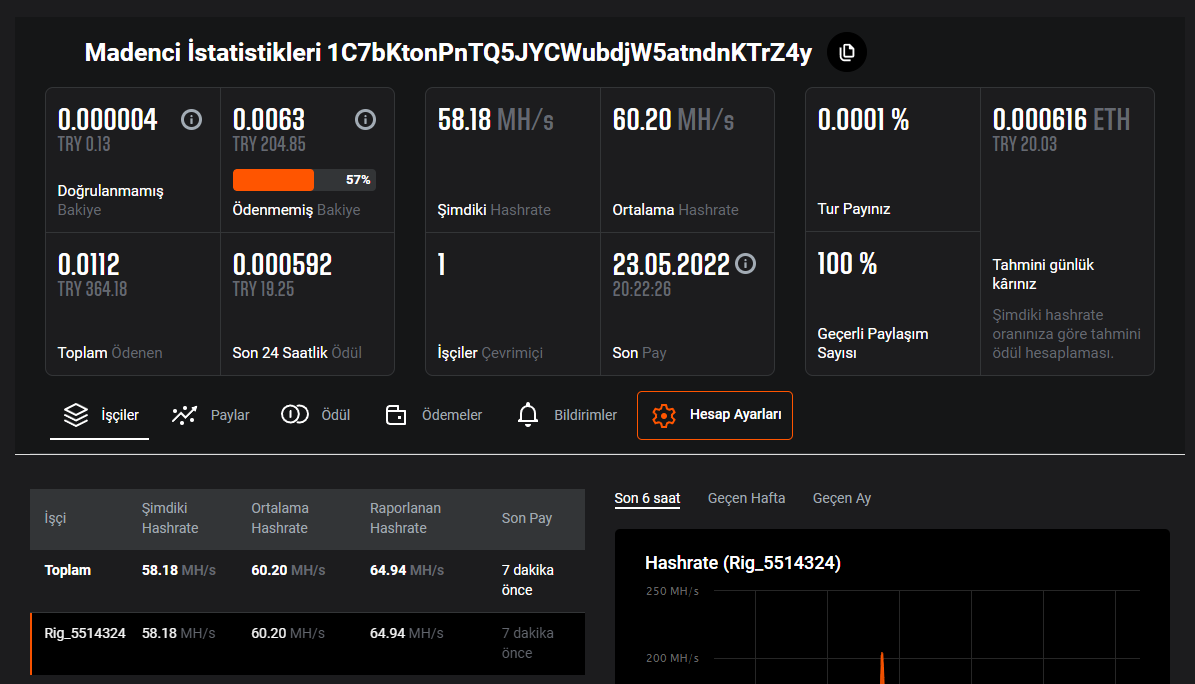The image size is (1195, 684).
Task: Click the Paylar chart icon
Action: click(184, 415)
